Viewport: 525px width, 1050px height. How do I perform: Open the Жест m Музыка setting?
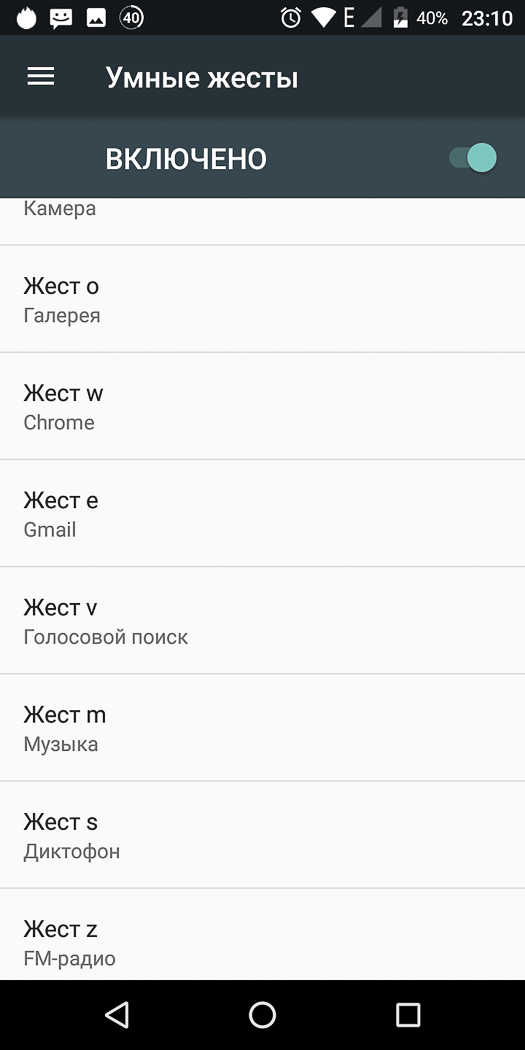coord(262,727)
